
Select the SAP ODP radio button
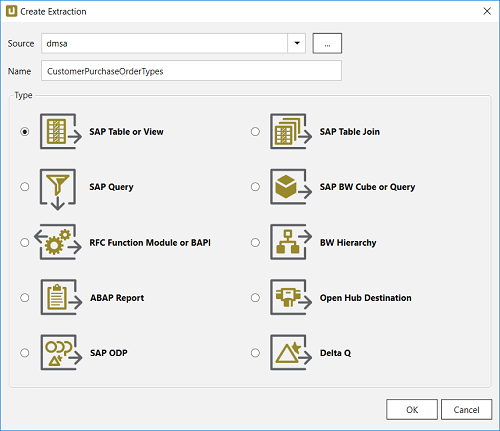(x=25, y=353)
